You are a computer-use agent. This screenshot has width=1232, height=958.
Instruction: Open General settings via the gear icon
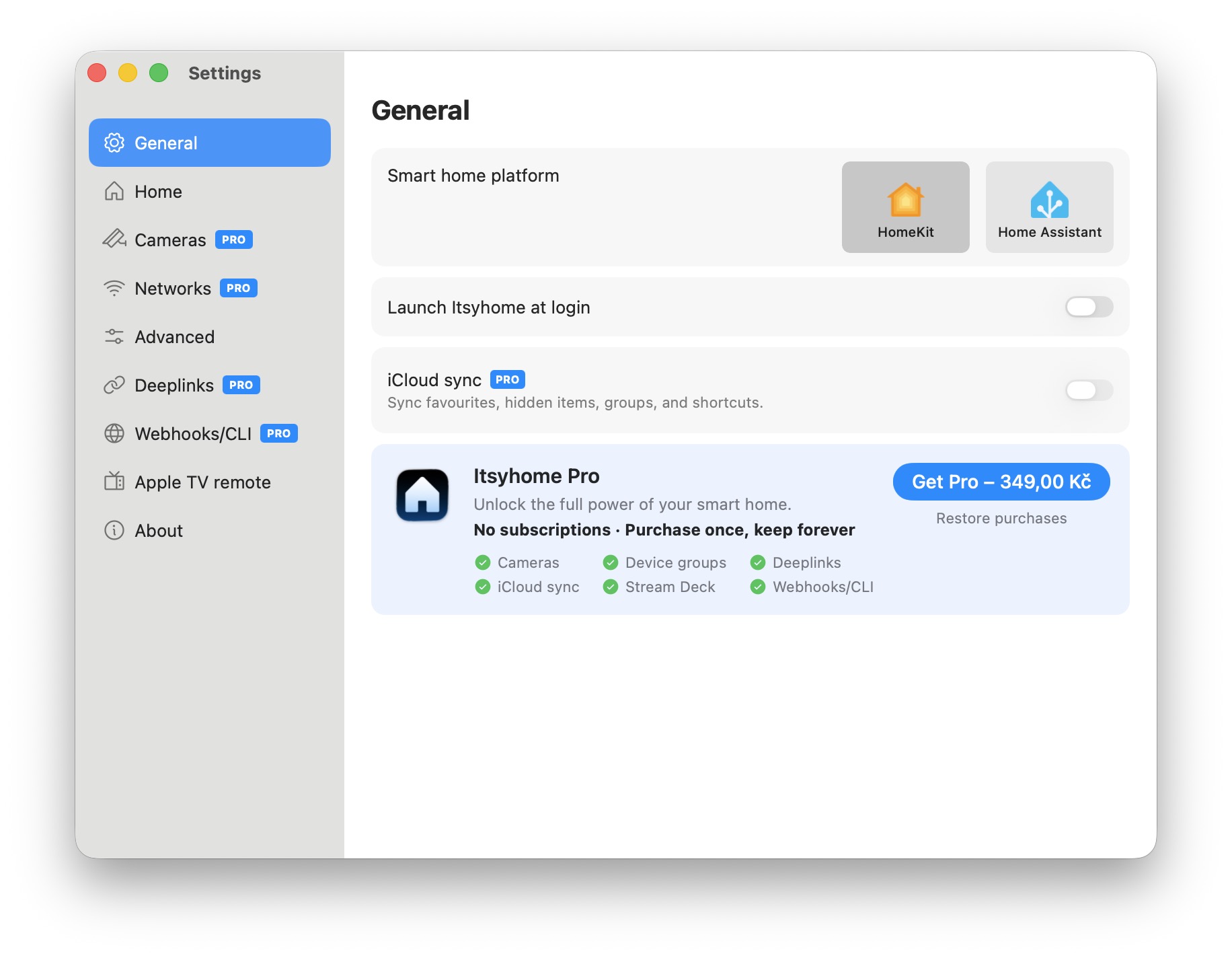tap(114, 143)
